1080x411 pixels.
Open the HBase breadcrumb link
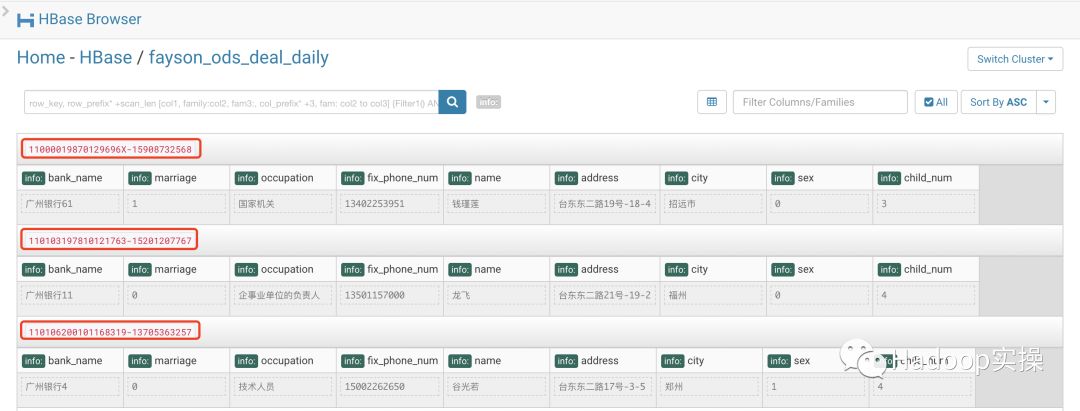coord(105,57)
